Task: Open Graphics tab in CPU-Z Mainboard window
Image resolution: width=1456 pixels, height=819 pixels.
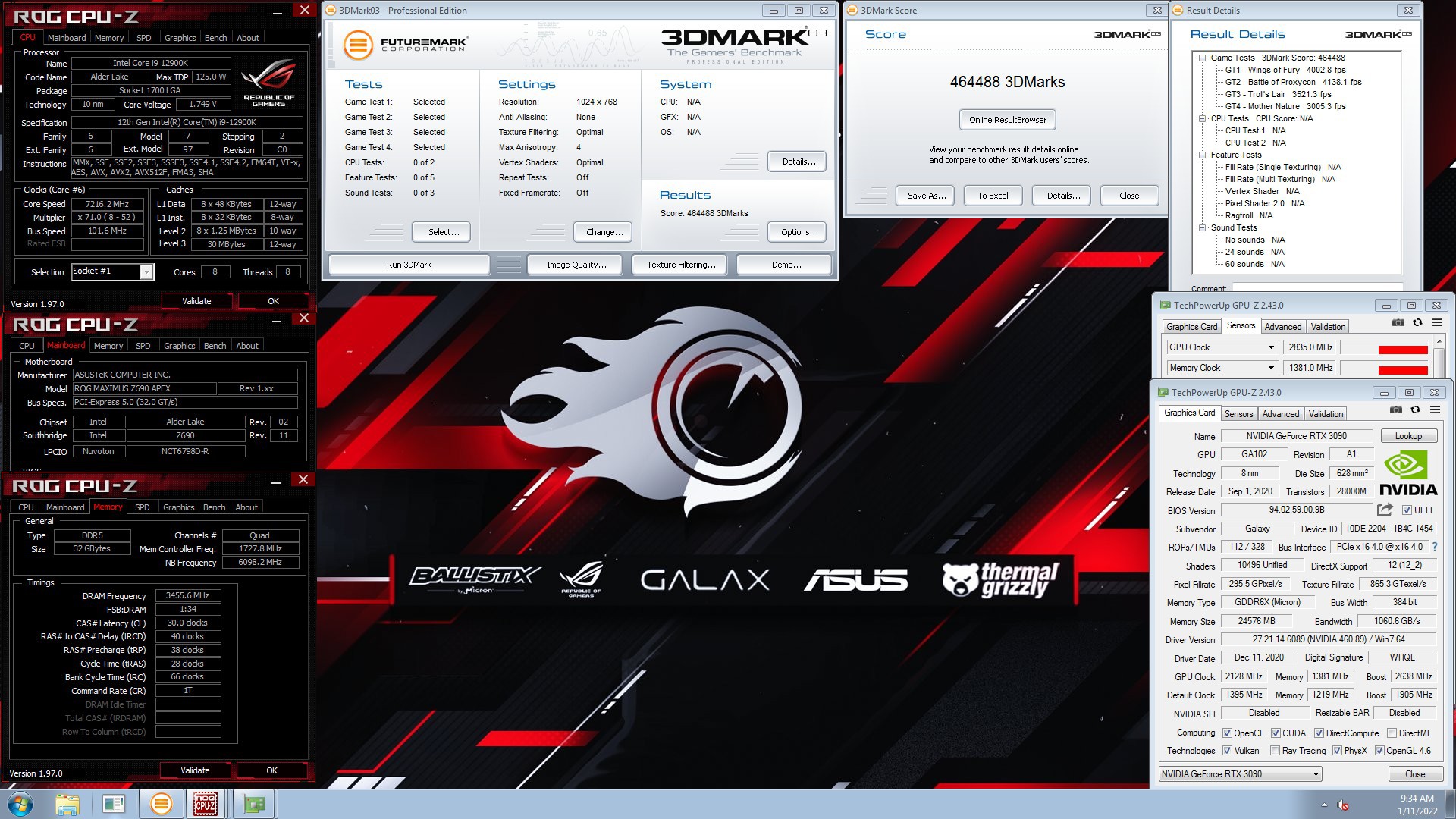Action: (x=179, y=346)
